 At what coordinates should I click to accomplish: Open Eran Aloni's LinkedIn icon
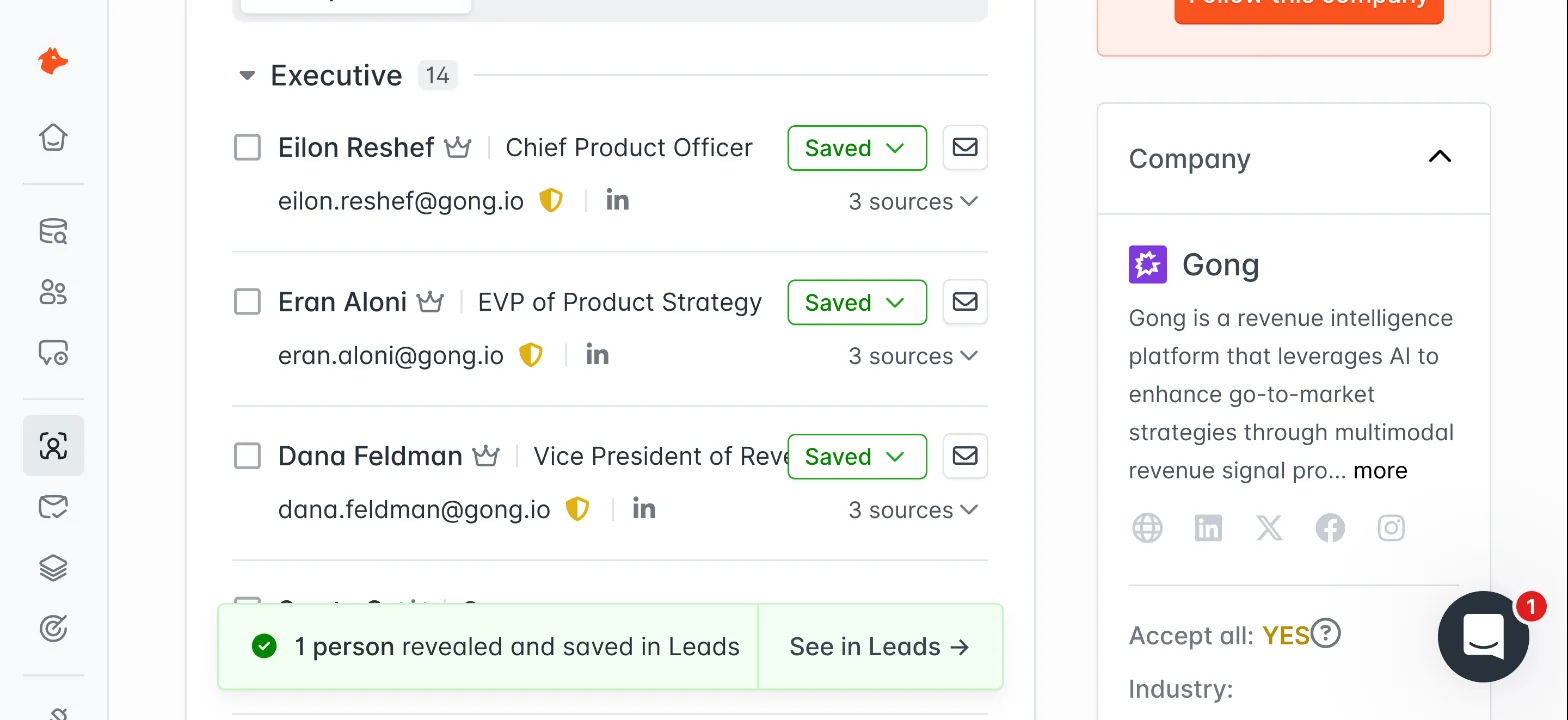[x=597, y=355]
